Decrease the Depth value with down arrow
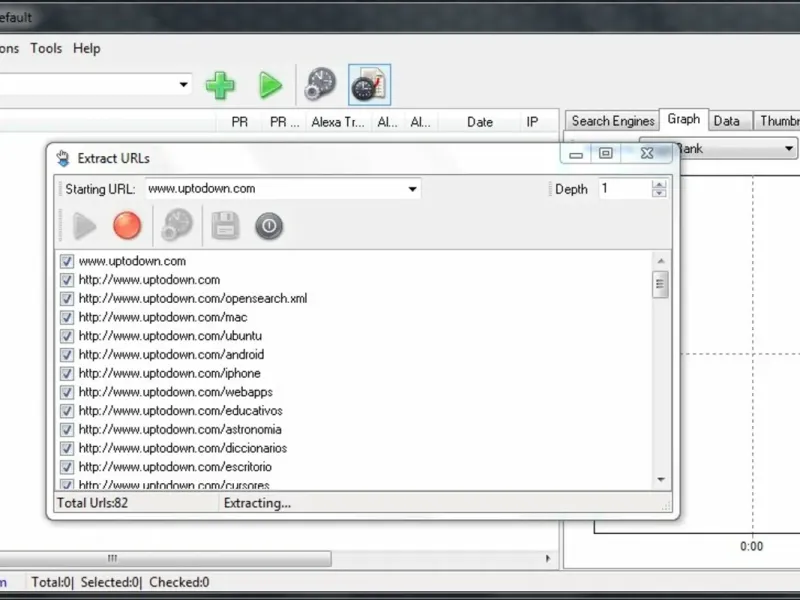 (x=659, y=193)
